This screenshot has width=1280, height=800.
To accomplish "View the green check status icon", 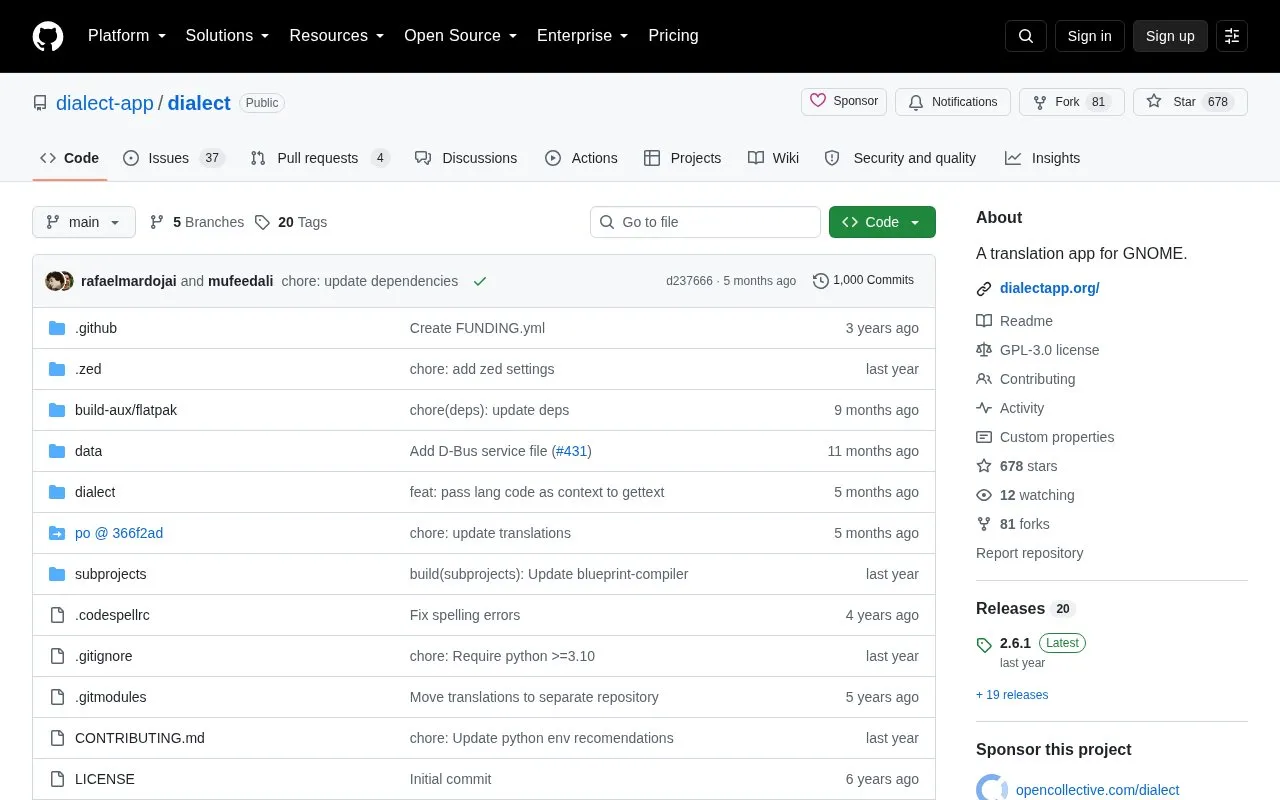I will 480,281.
